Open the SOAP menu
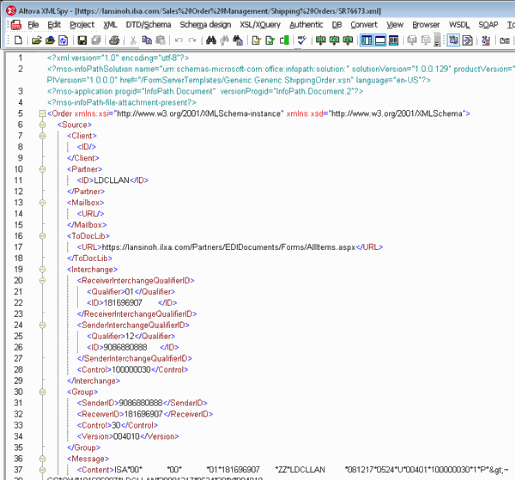 pyautogui.click(x=488, y=25)
